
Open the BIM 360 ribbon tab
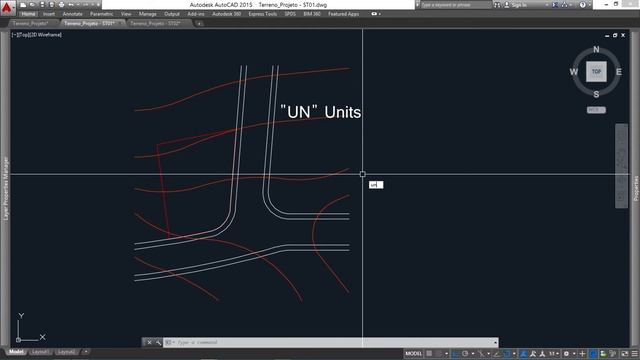tap(312, 14)
